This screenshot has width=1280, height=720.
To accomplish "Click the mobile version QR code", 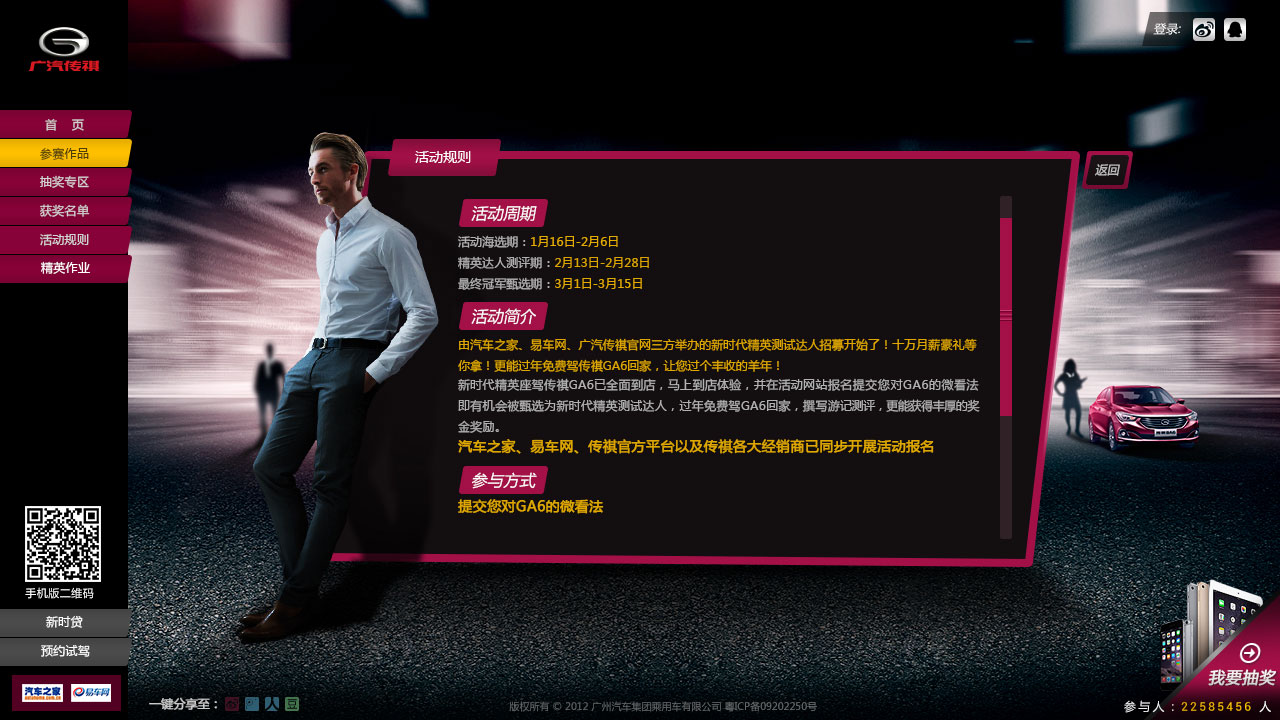I will (x=63, y=544).
